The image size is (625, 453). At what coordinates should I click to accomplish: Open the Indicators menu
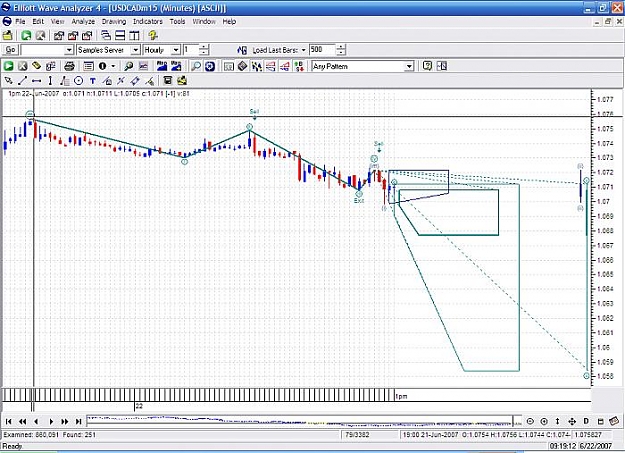click(x=147, y=22)
